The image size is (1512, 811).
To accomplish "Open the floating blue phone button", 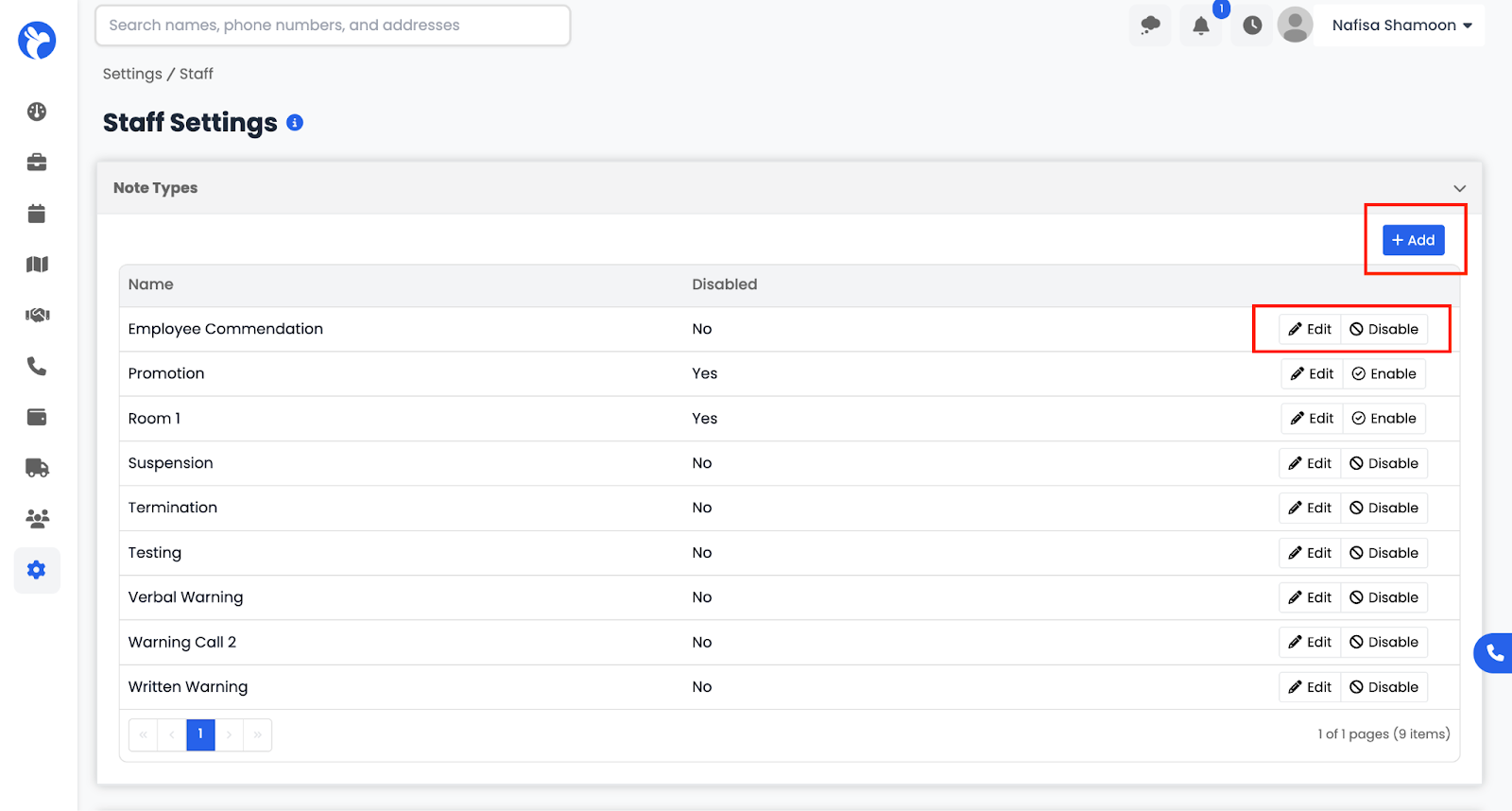I will (x=1494, y=653).
